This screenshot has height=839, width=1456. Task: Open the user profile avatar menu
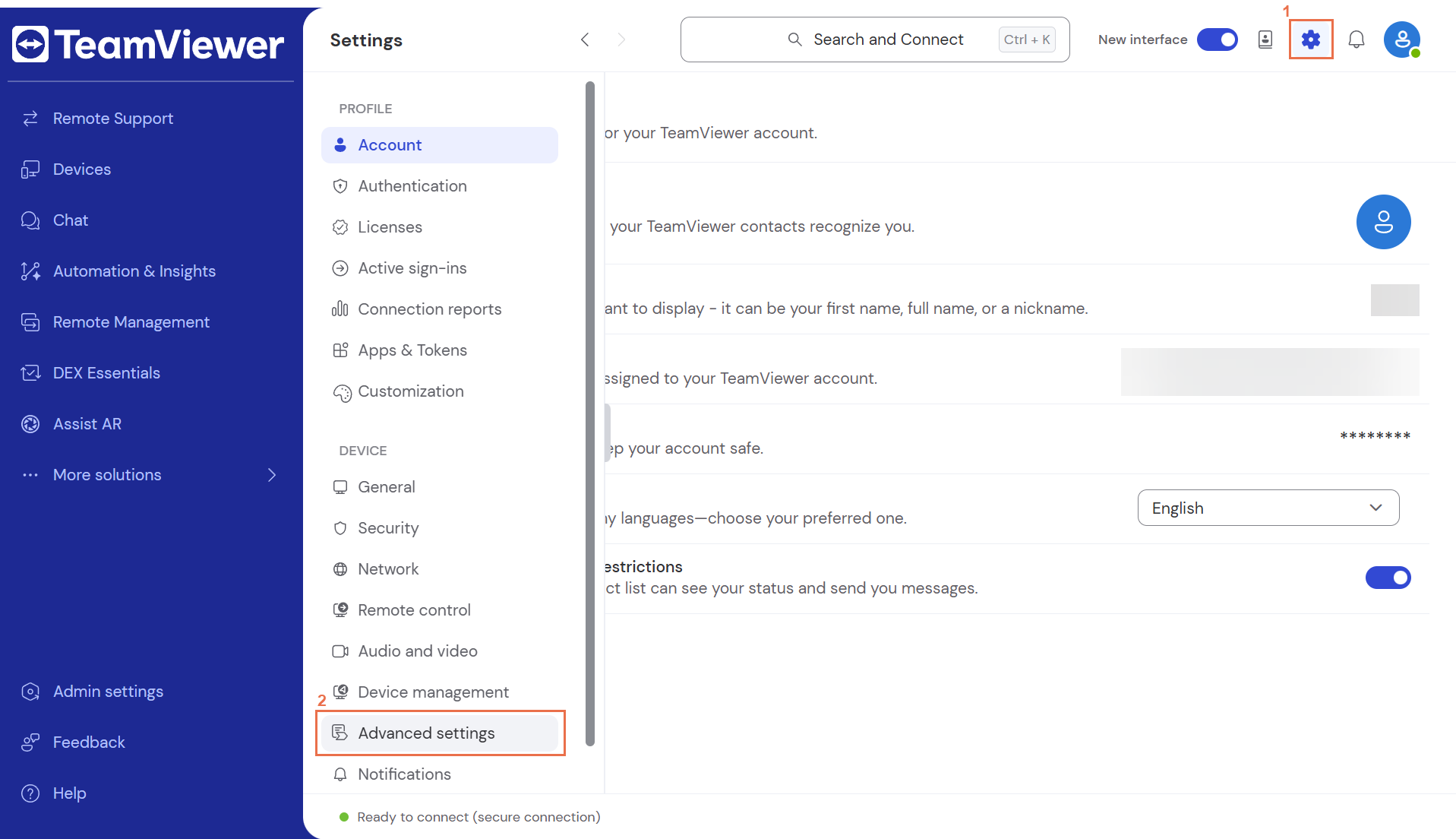click(x=1401, y=40)
